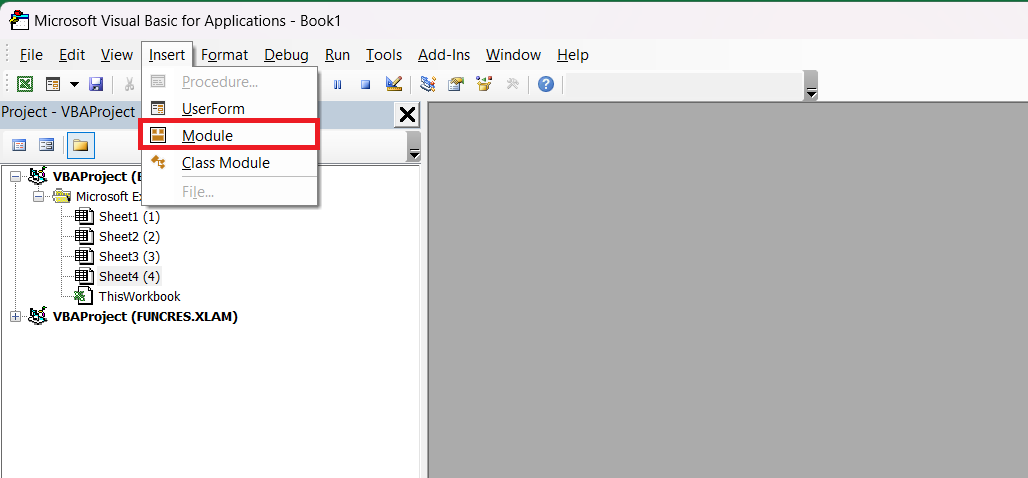
Task: Expand the VBAProject (FUNCRES.XLAM) node
Action: [x=16, y=317]
